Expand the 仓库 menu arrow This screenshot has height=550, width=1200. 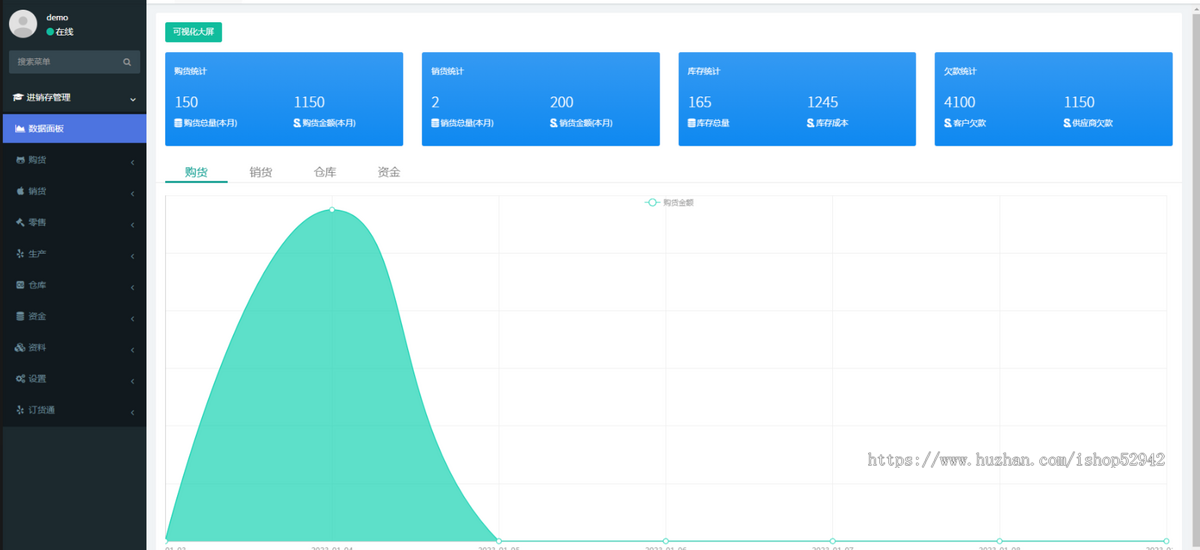[133, 286]
